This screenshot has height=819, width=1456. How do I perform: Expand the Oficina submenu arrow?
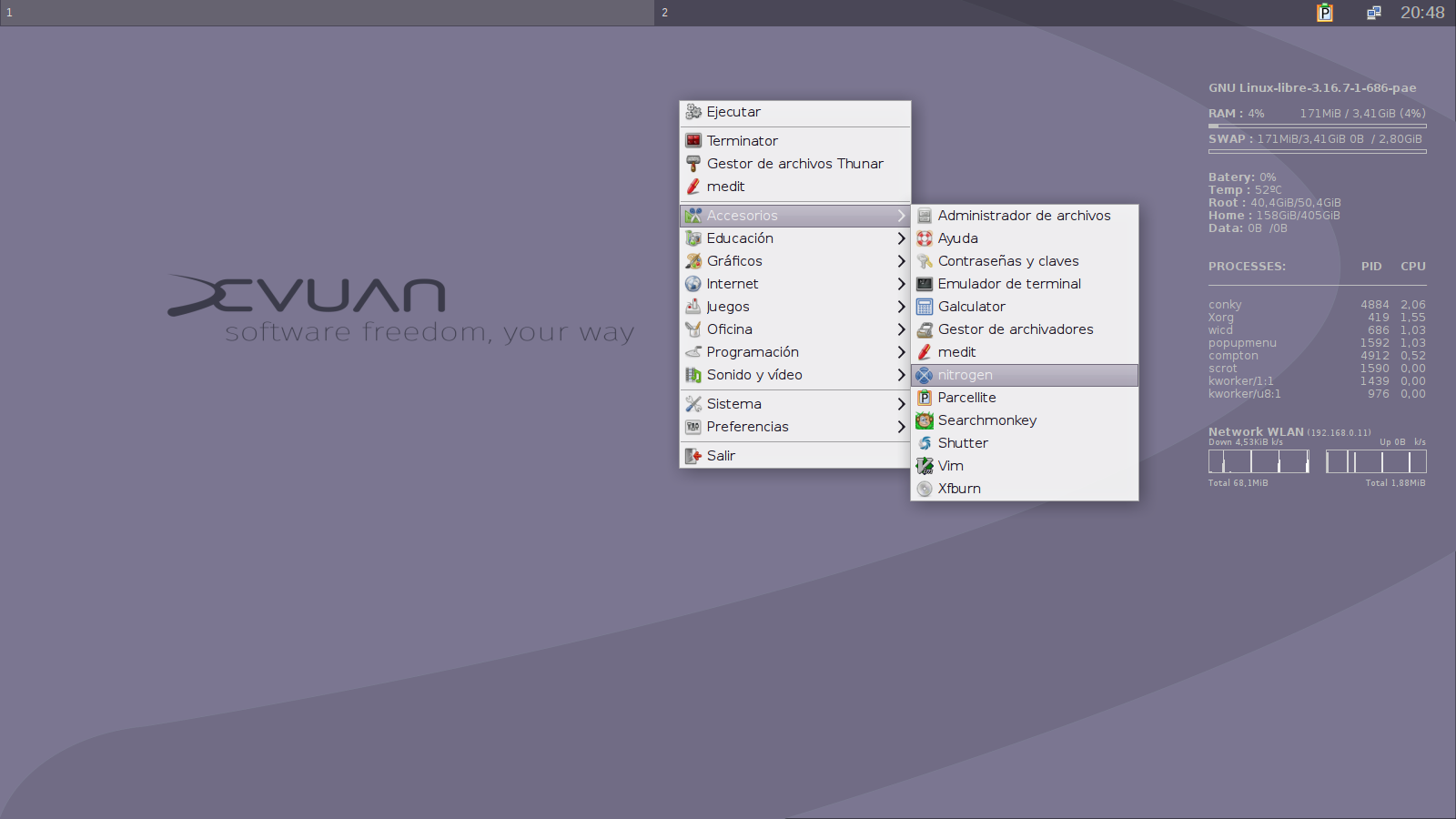pyautogui.click(x=901, y=329)
